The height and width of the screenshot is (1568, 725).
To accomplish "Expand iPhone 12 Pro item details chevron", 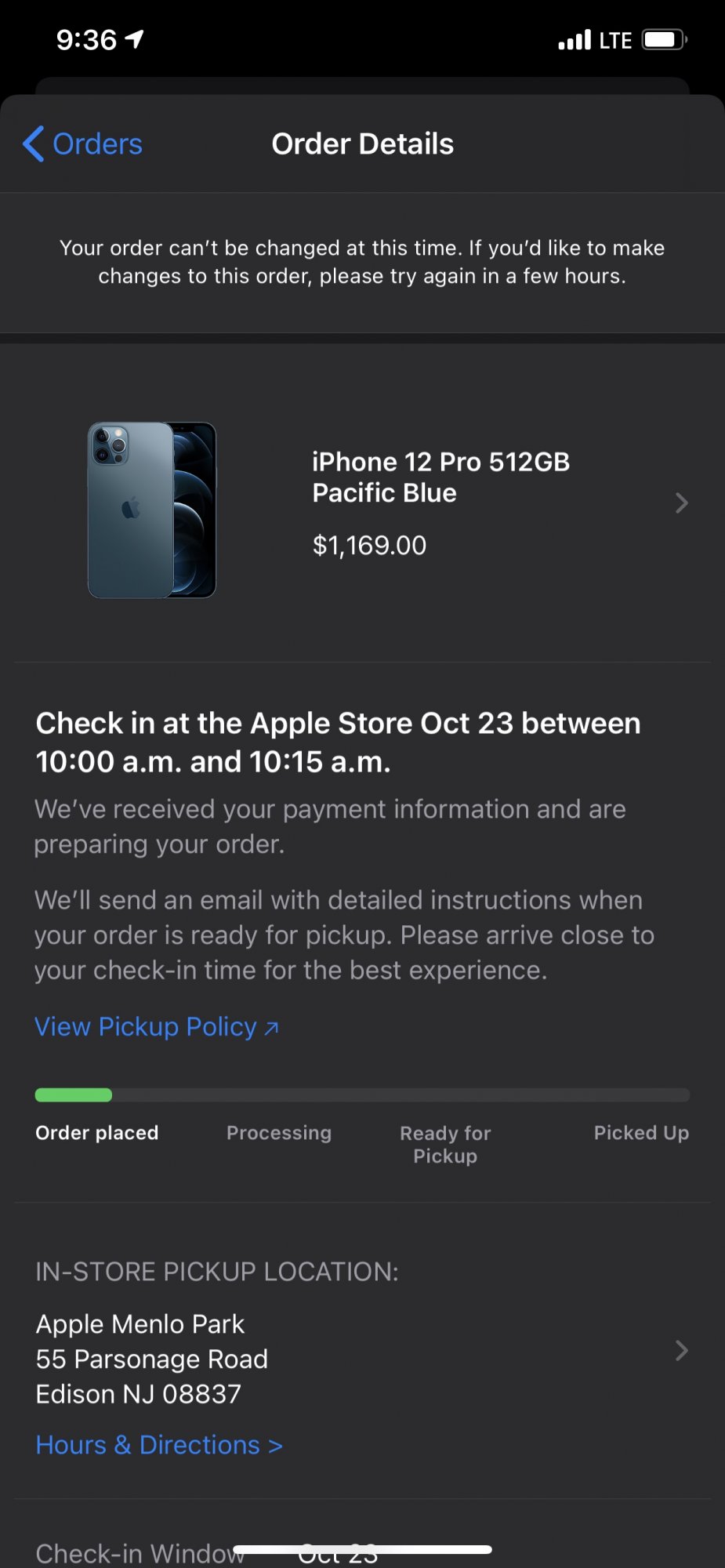I will pyautogui.click(x=681, y=503).
